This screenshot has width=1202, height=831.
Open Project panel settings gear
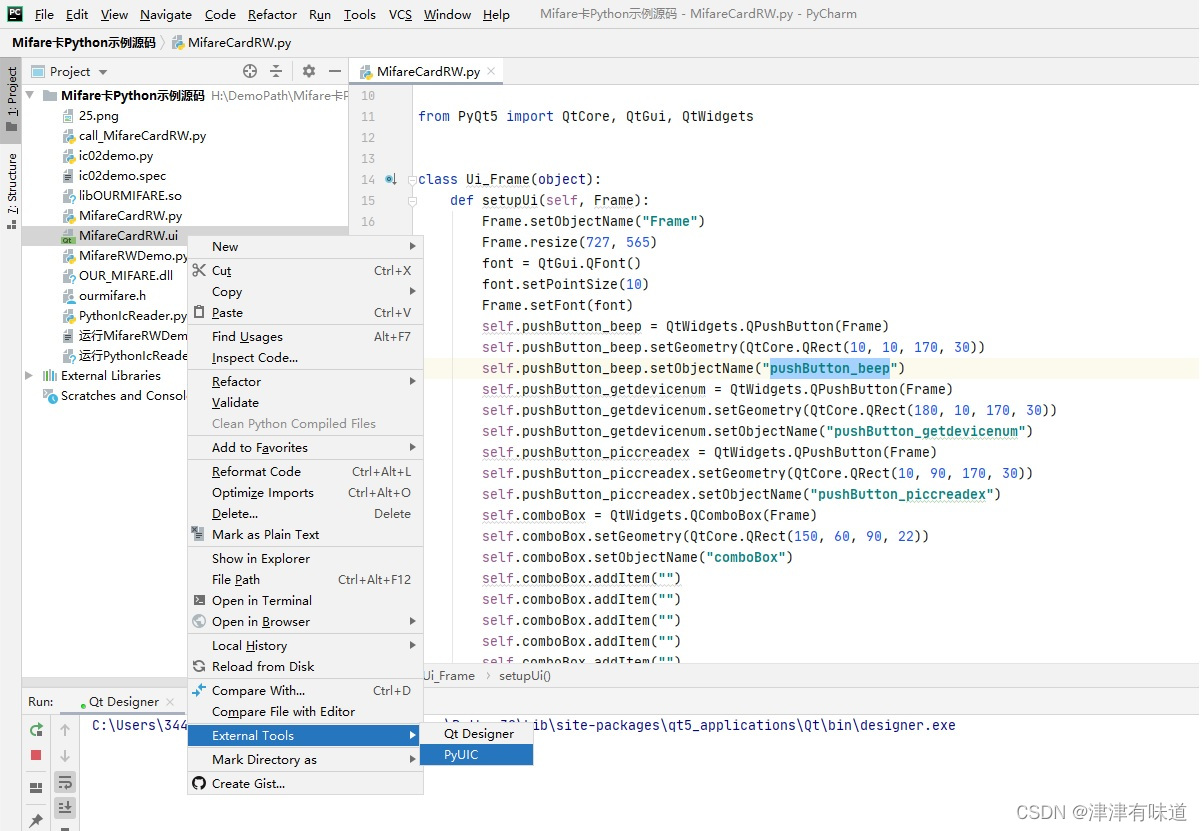click(x=309, y=71)
